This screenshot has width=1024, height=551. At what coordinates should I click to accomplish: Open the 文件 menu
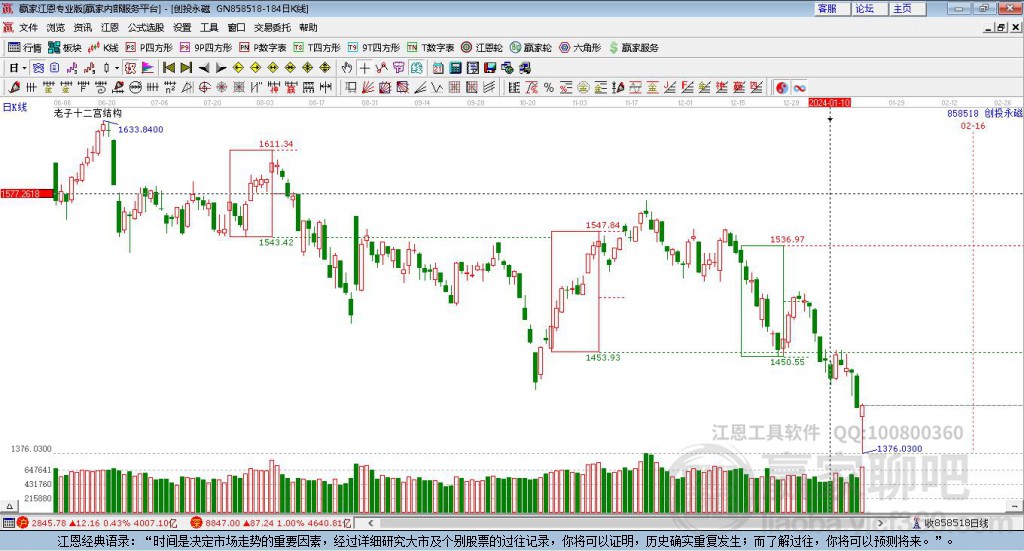pyautogui.click(x=29, y=27)
